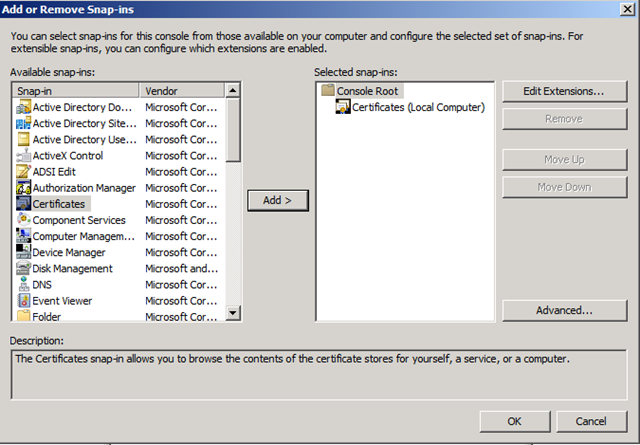Viewport: 640px width, 445px height.
Task: Choose the Authorization Manager icon
Action: pyautogui.click(x=23, y=188)
